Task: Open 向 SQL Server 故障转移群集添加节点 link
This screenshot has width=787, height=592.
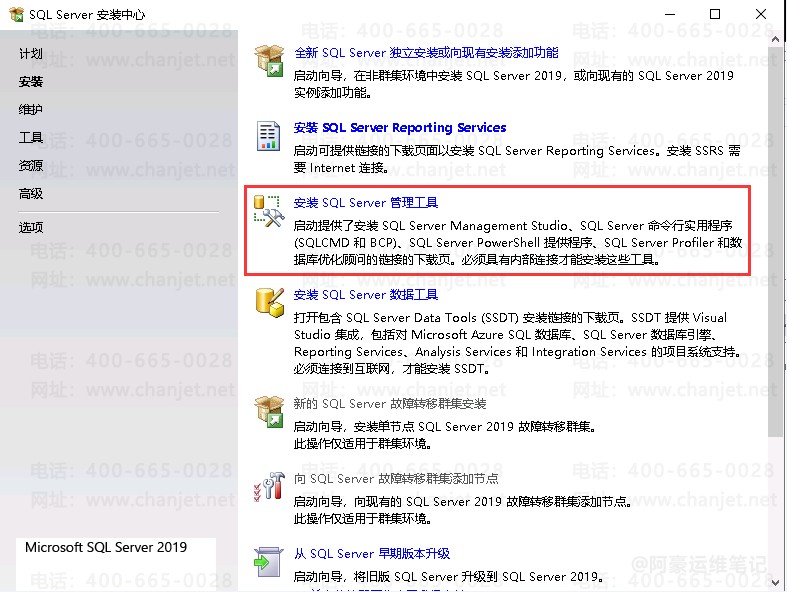Action: click(396, 479)
